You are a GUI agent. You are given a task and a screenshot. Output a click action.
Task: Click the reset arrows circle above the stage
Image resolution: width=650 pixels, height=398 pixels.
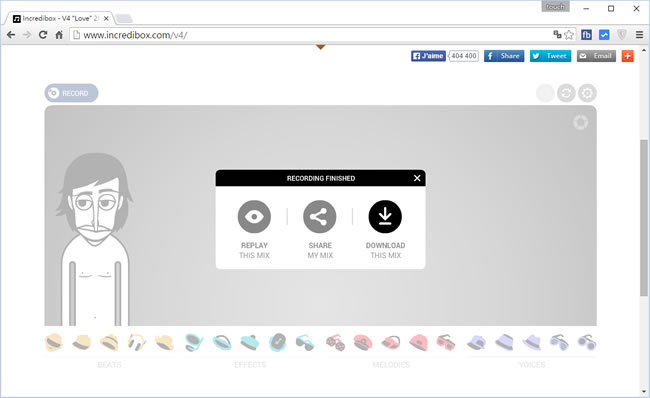tap(566, 93)
